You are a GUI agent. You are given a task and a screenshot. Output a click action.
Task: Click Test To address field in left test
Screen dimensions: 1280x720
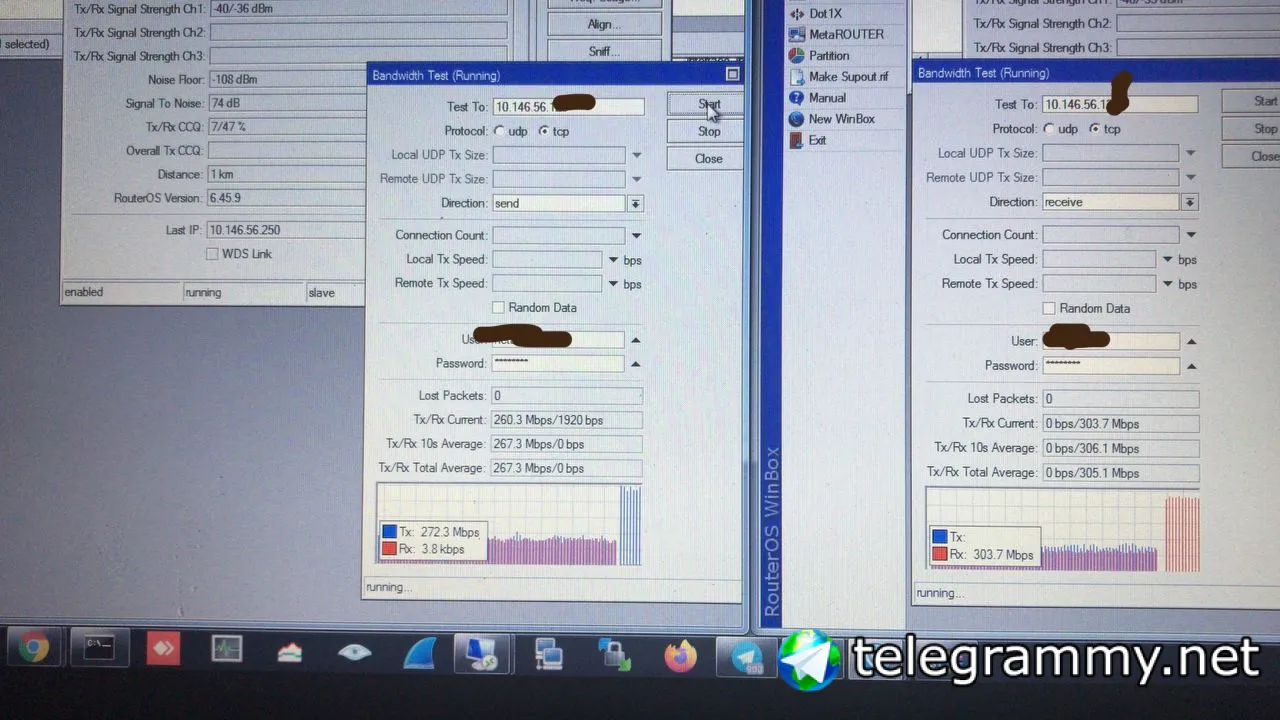click(568, 106)
